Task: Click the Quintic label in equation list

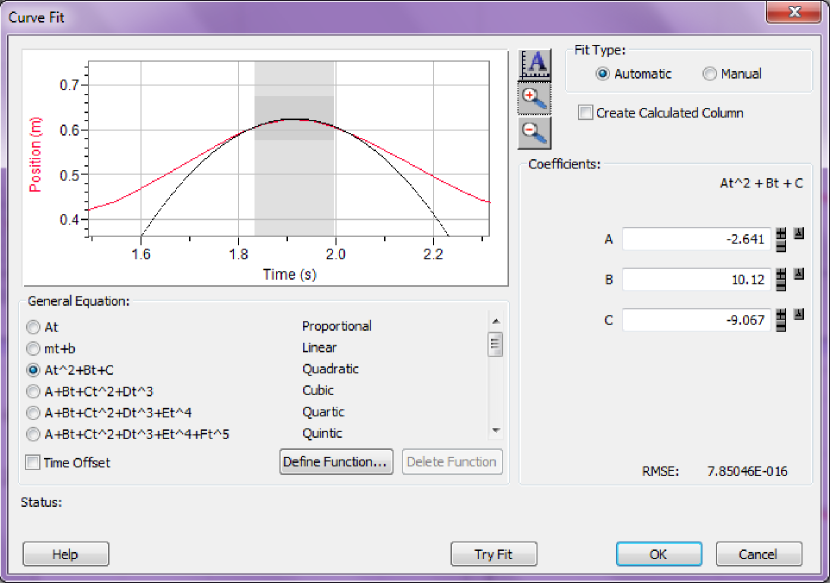Action: tap(322, 434)
